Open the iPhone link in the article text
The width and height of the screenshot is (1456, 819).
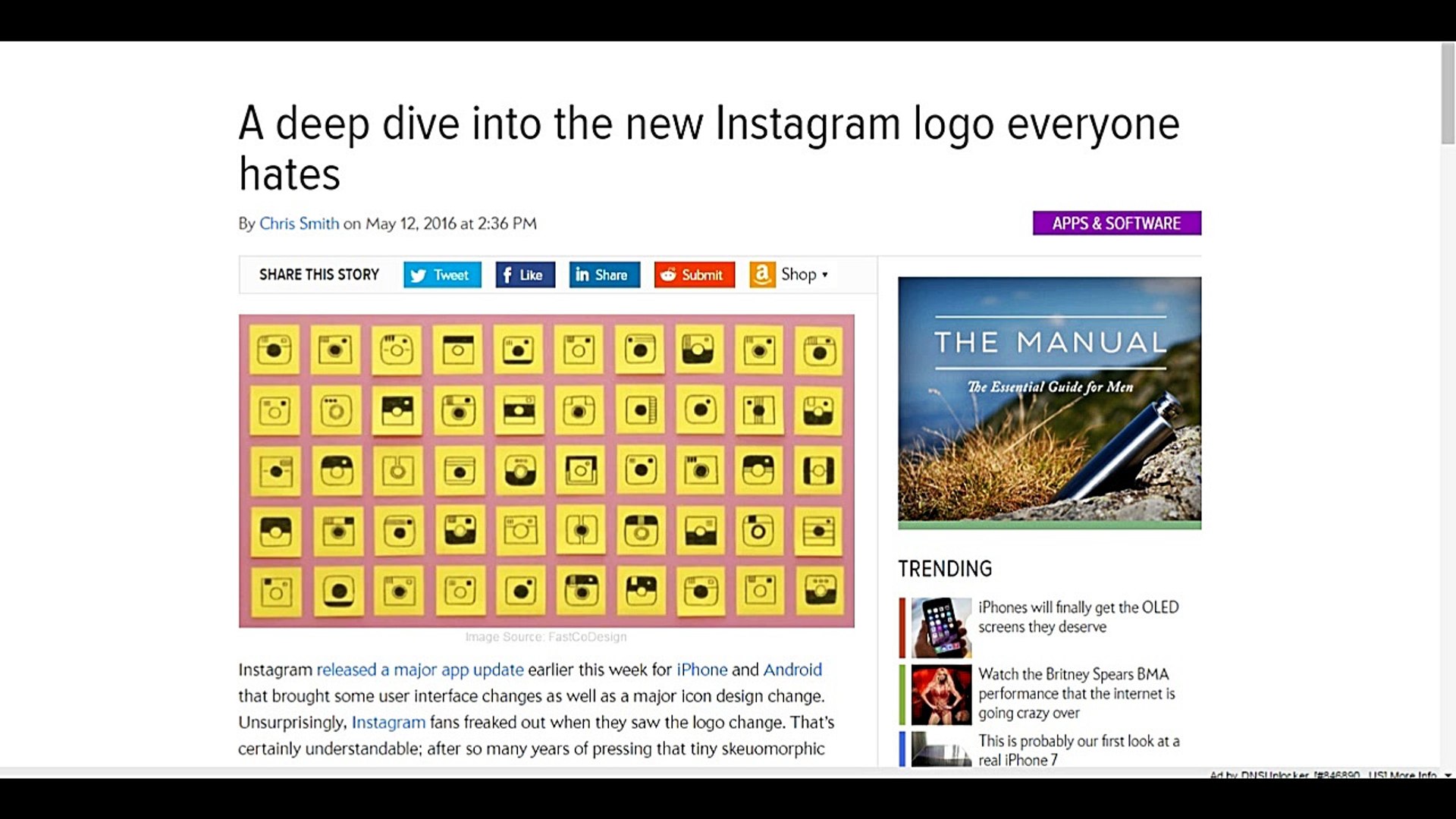[x=701, y=670]
